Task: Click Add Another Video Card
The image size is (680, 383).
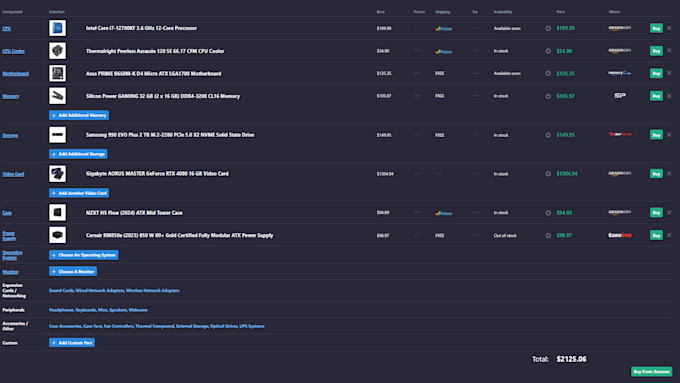Action: [x=79, y=193]
